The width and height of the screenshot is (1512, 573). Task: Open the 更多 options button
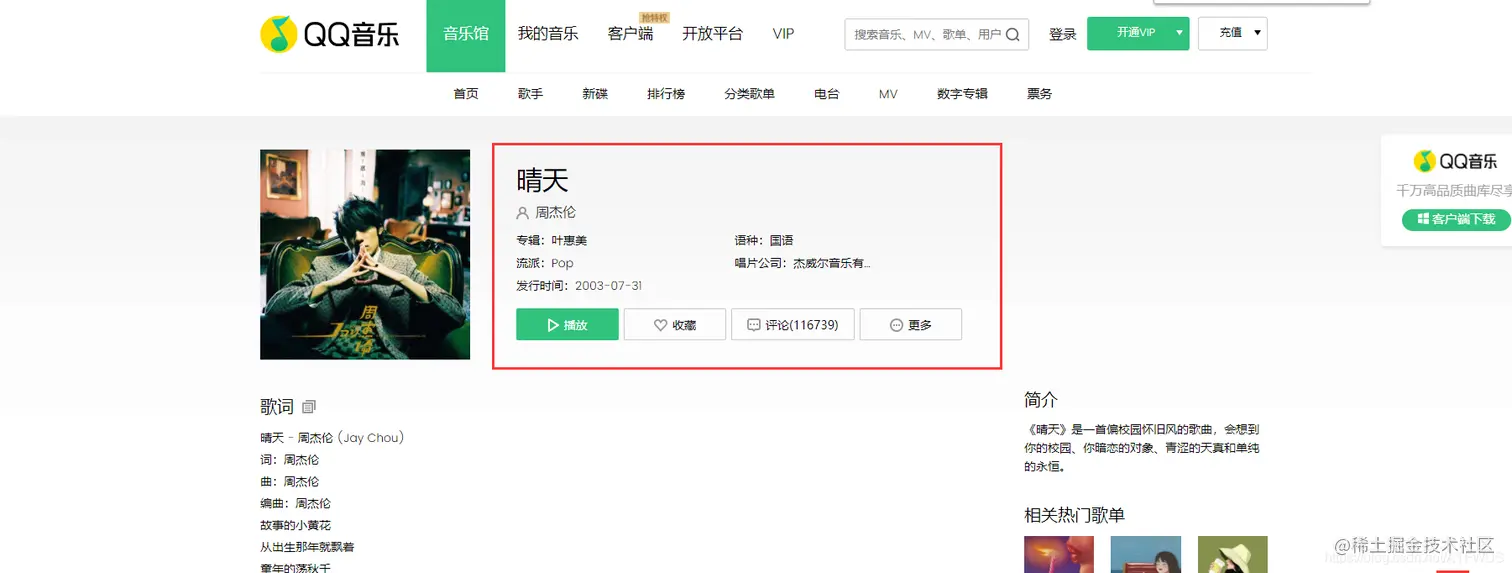[x=911, y=325]
